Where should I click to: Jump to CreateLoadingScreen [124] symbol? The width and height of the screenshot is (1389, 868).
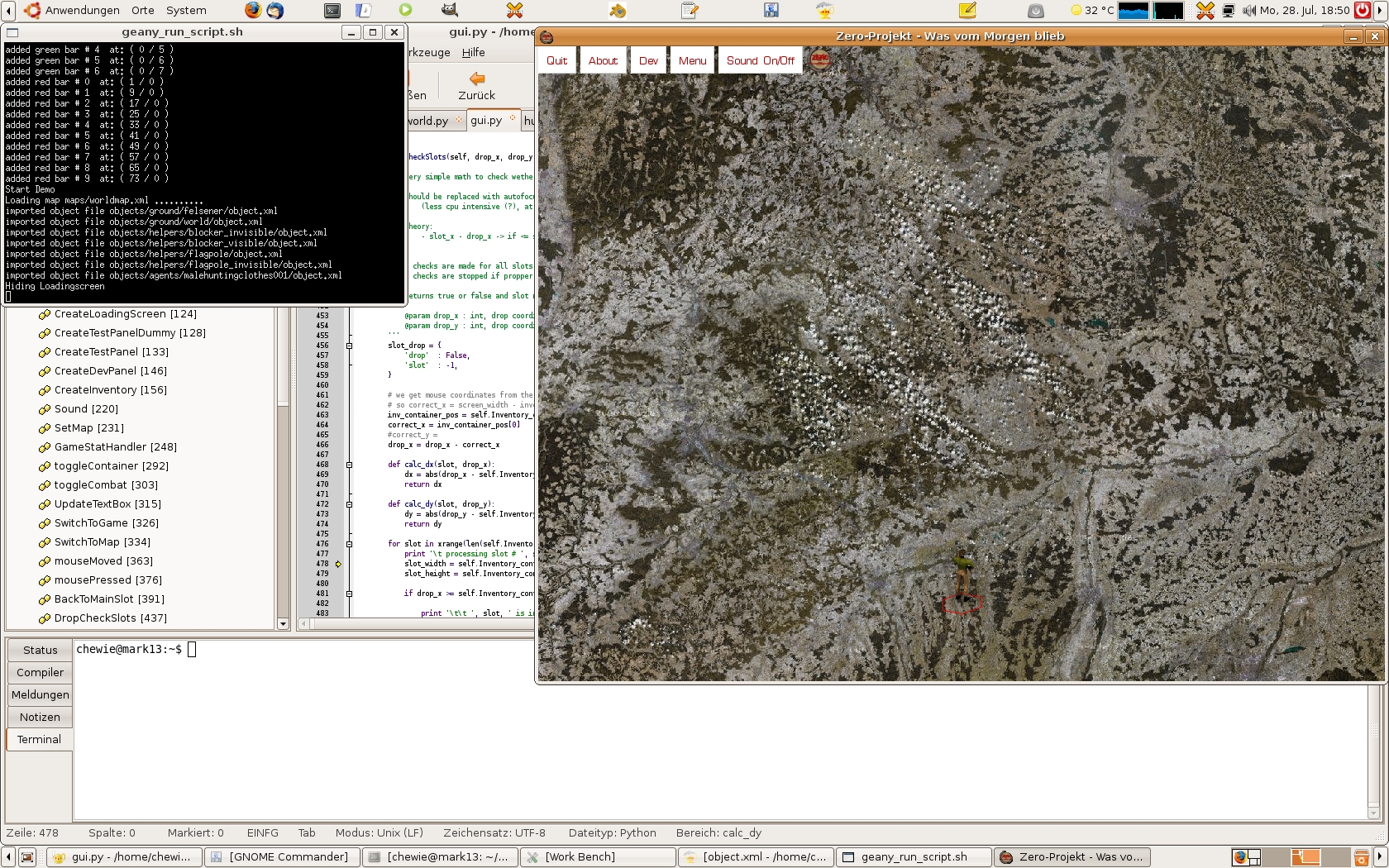tap(125, 314)
